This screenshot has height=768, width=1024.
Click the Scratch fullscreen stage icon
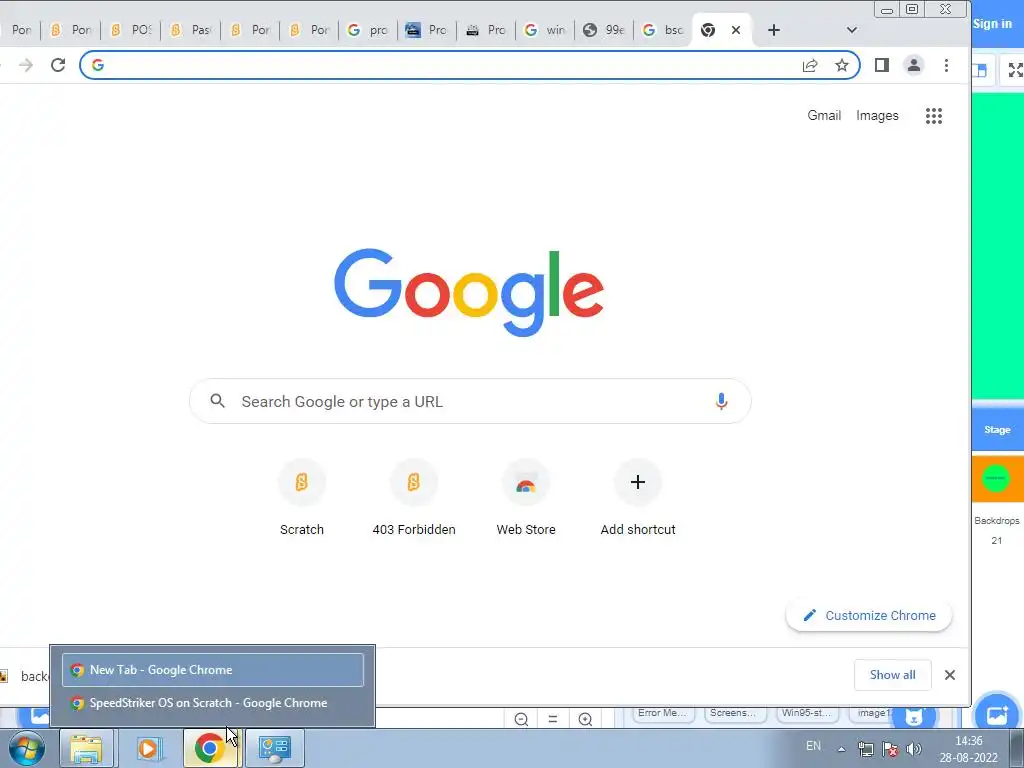(1015, 71)
